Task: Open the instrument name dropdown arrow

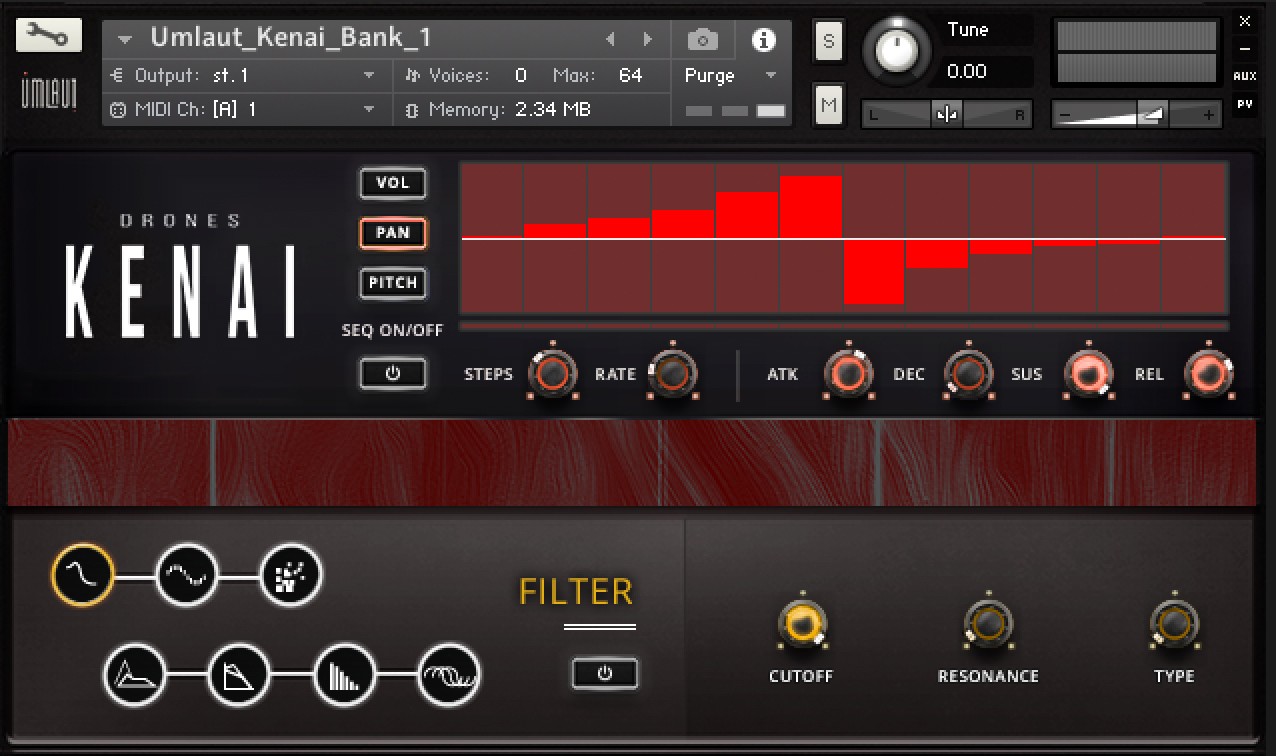Action: 125,40
